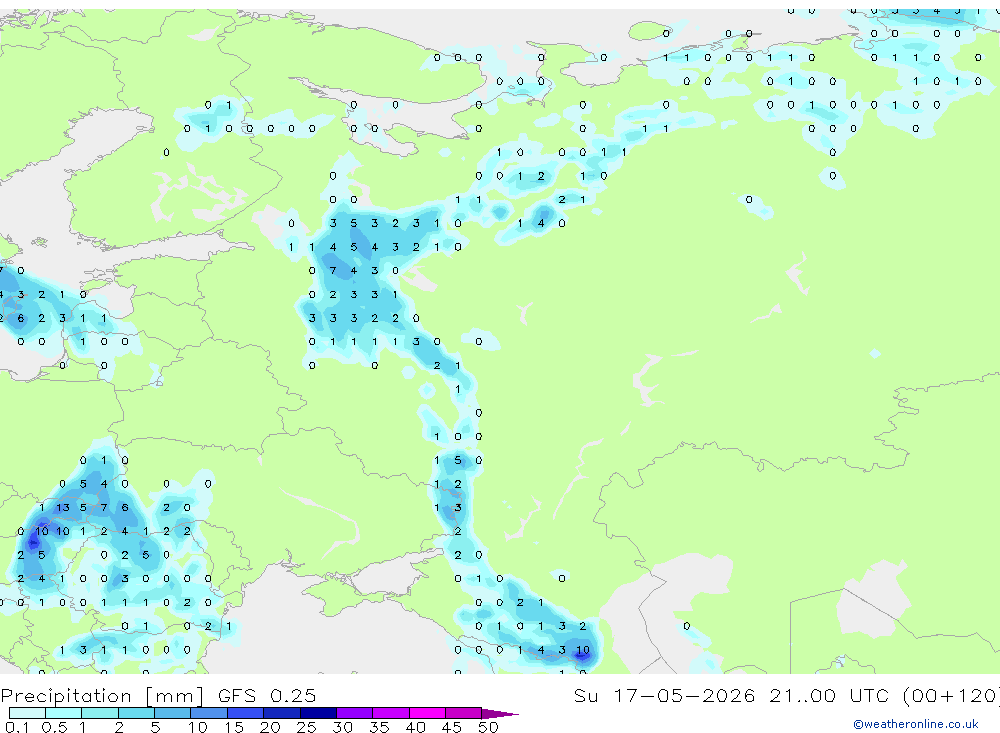Click the legend swatch between 15 and 20

(245, 713)
